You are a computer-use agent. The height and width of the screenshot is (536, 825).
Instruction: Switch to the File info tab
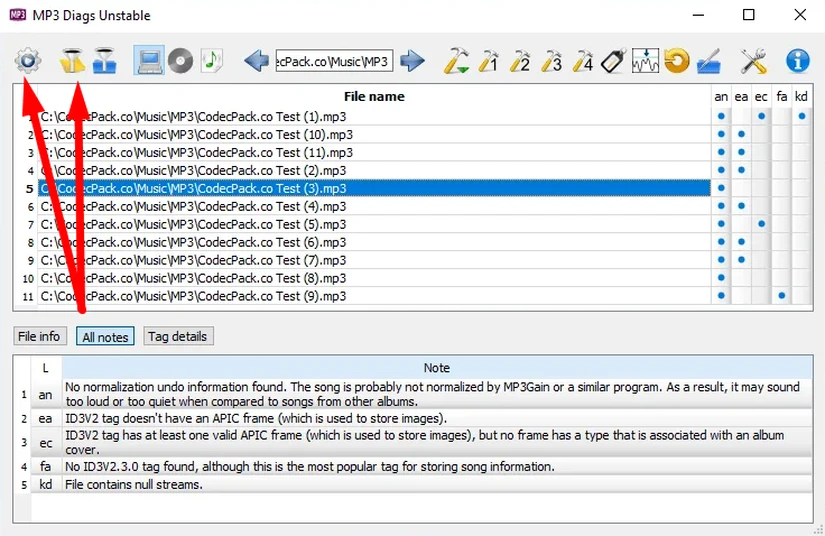pos(39,337)
